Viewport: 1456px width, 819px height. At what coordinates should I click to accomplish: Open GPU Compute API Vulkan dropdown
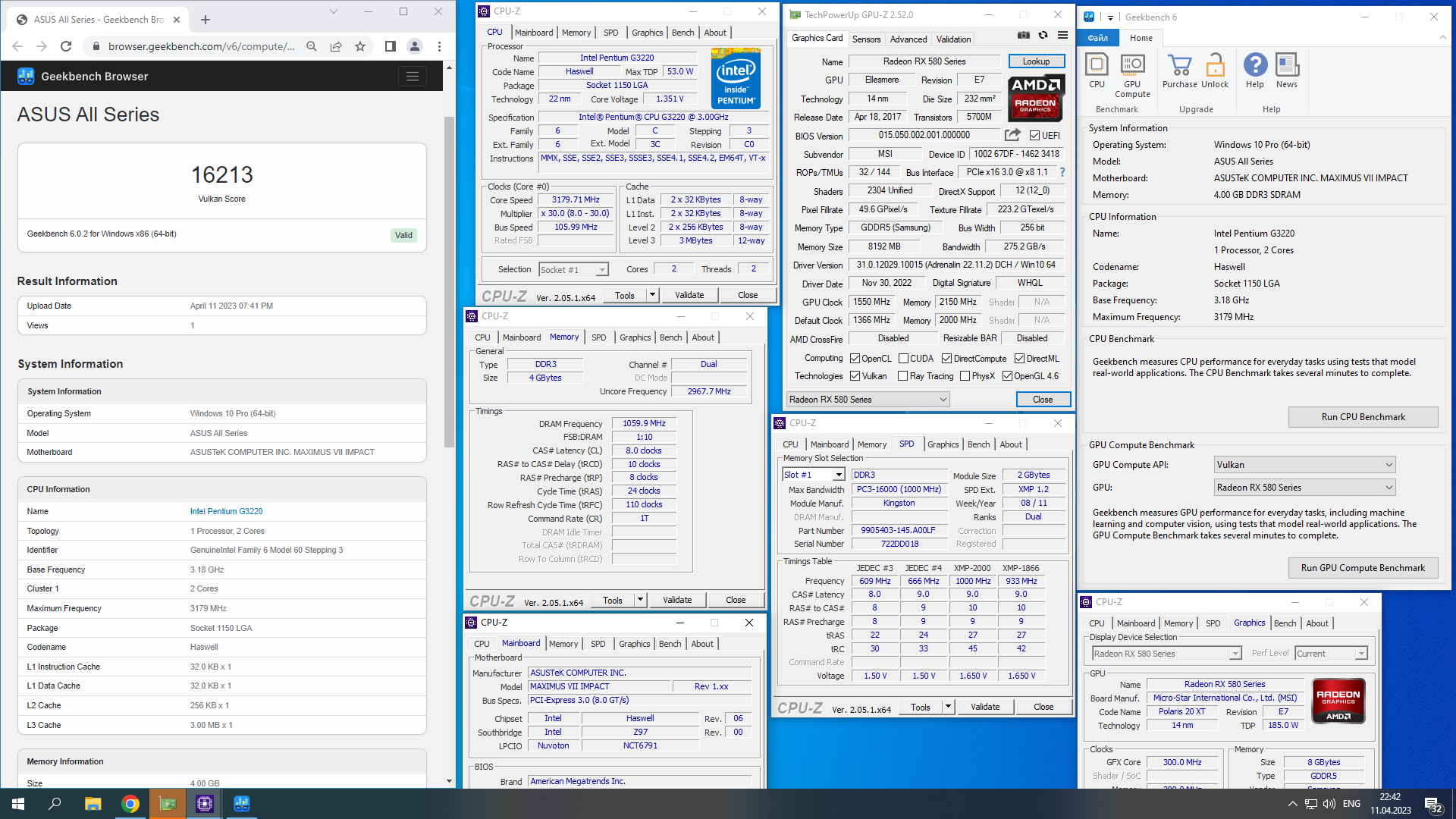pyautogui.click(x=1304, y=465)
